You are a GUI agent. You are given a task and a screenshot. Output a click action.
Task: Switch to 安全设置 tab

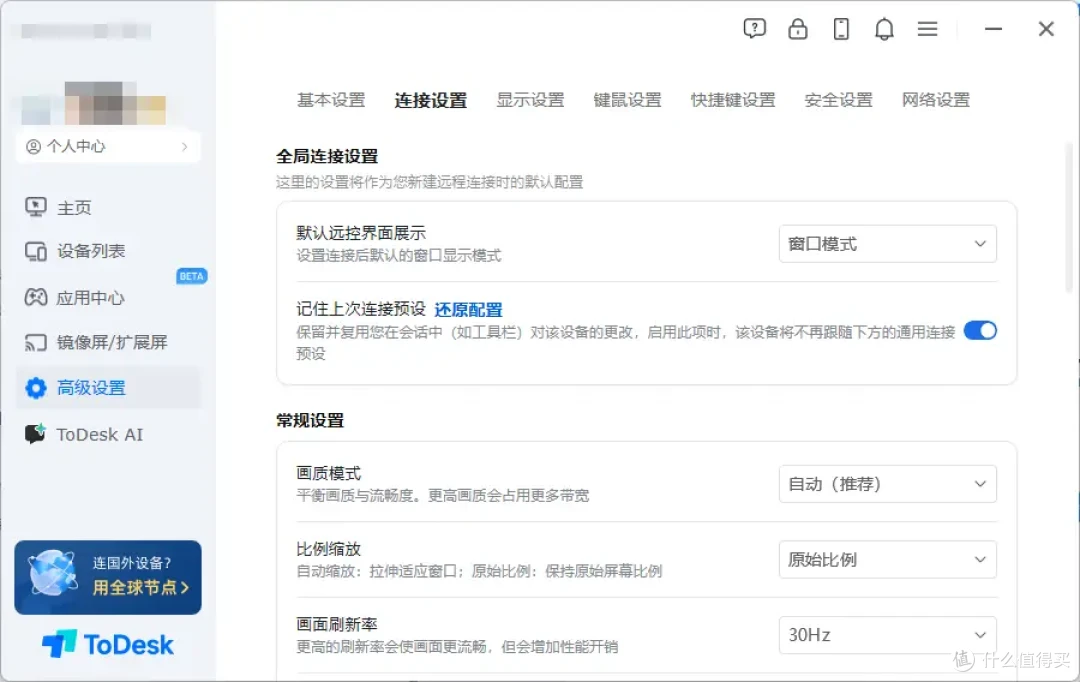838,100
